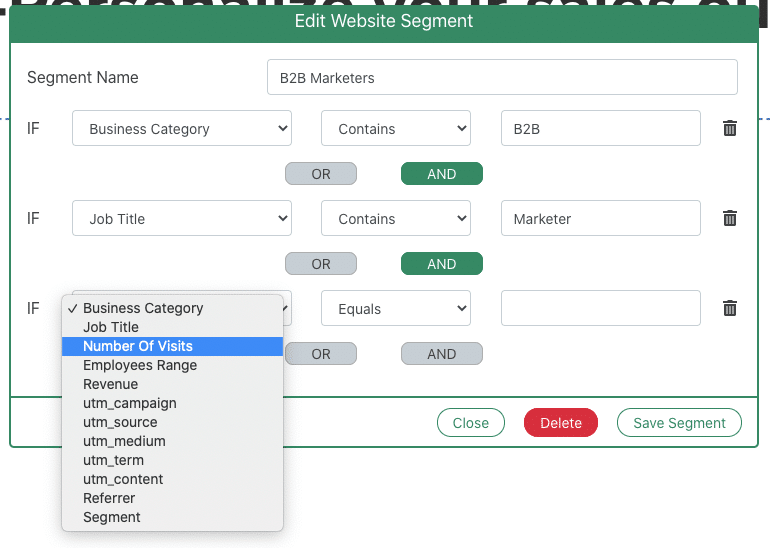Expand the Equals operator dropdown
The image size is (770, 548).
pyautogui.click(x=395, y=309)
